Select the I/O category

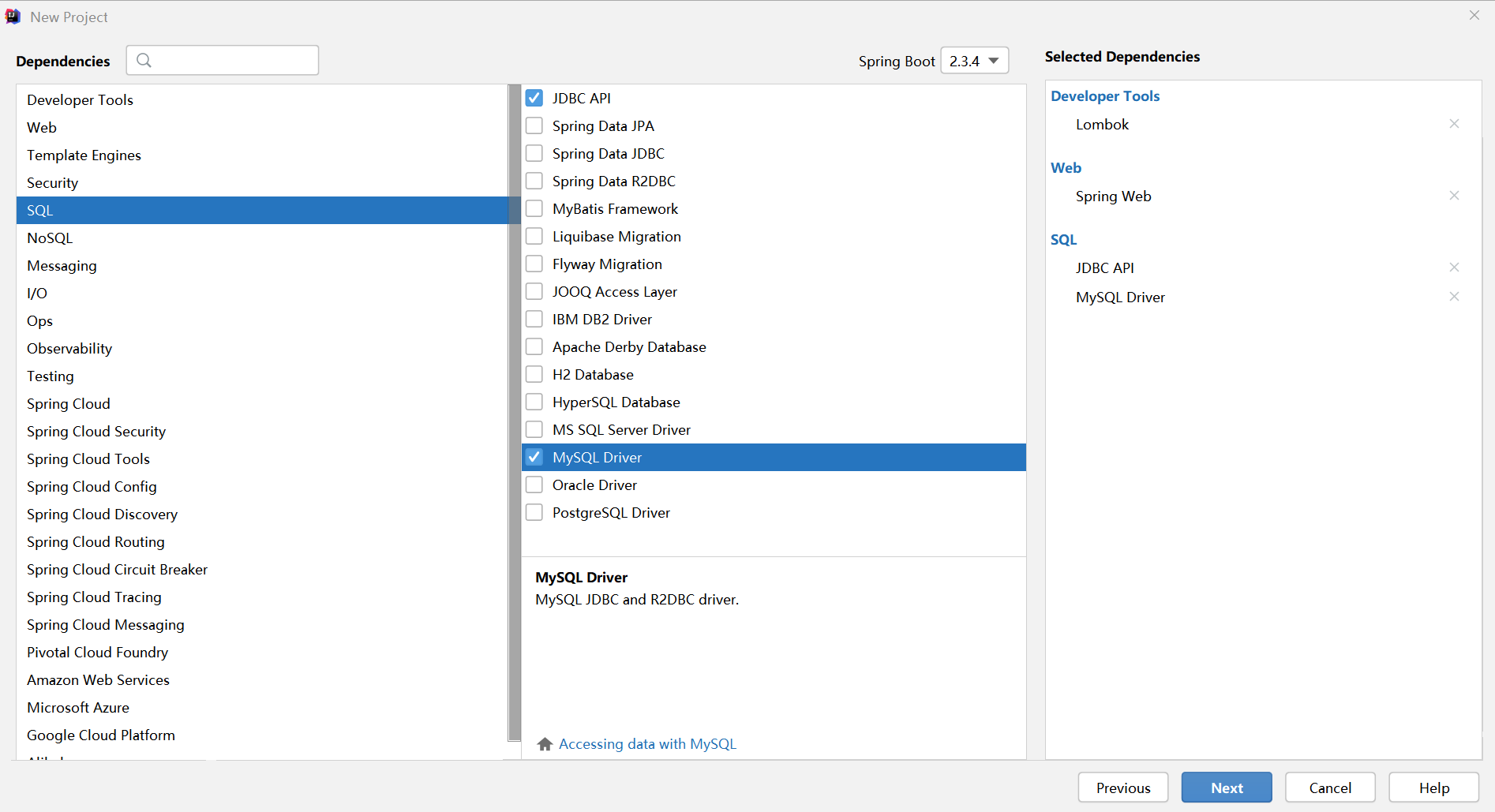click(262, 293)
